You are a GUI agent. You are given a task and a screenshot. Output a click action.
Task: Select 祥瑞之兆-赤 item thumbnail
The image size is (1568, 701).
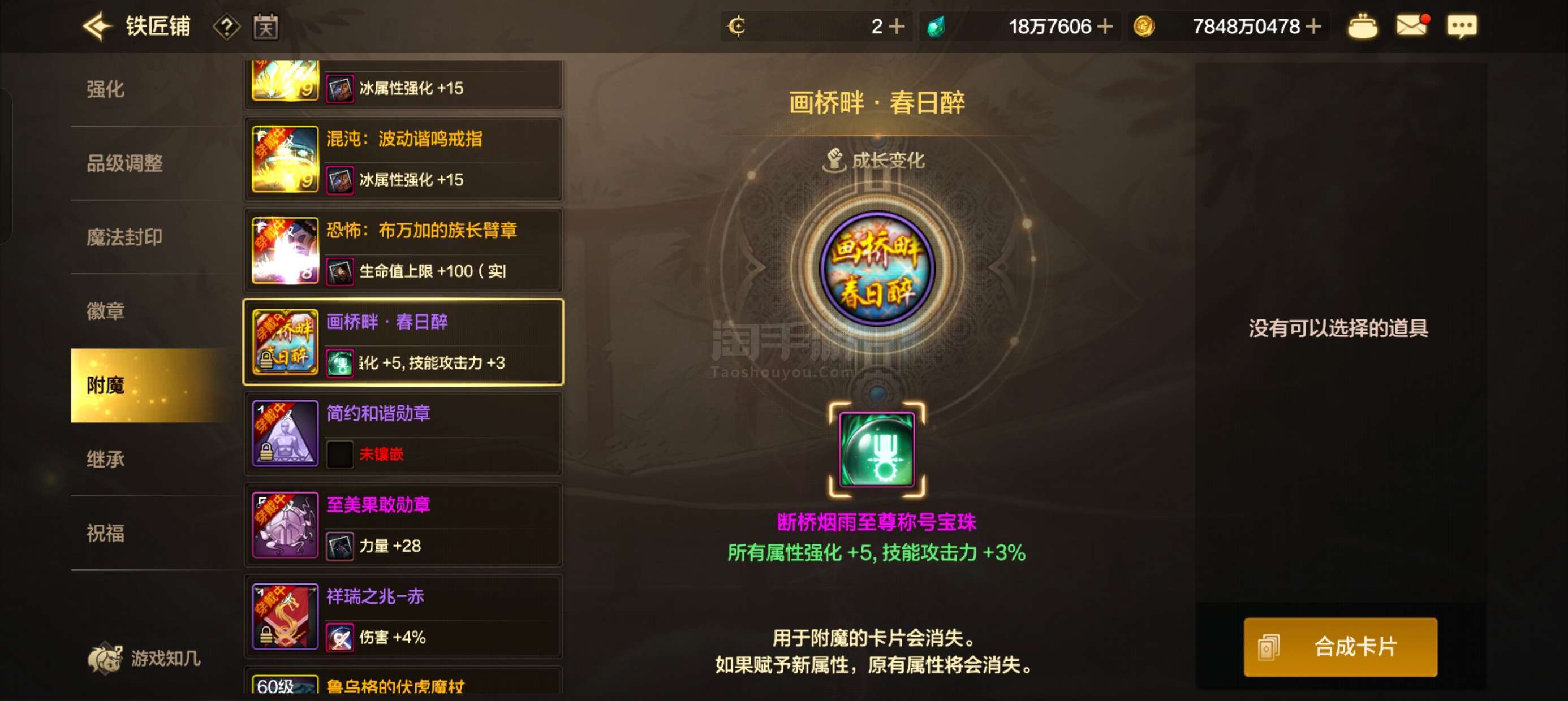(285, 616)
